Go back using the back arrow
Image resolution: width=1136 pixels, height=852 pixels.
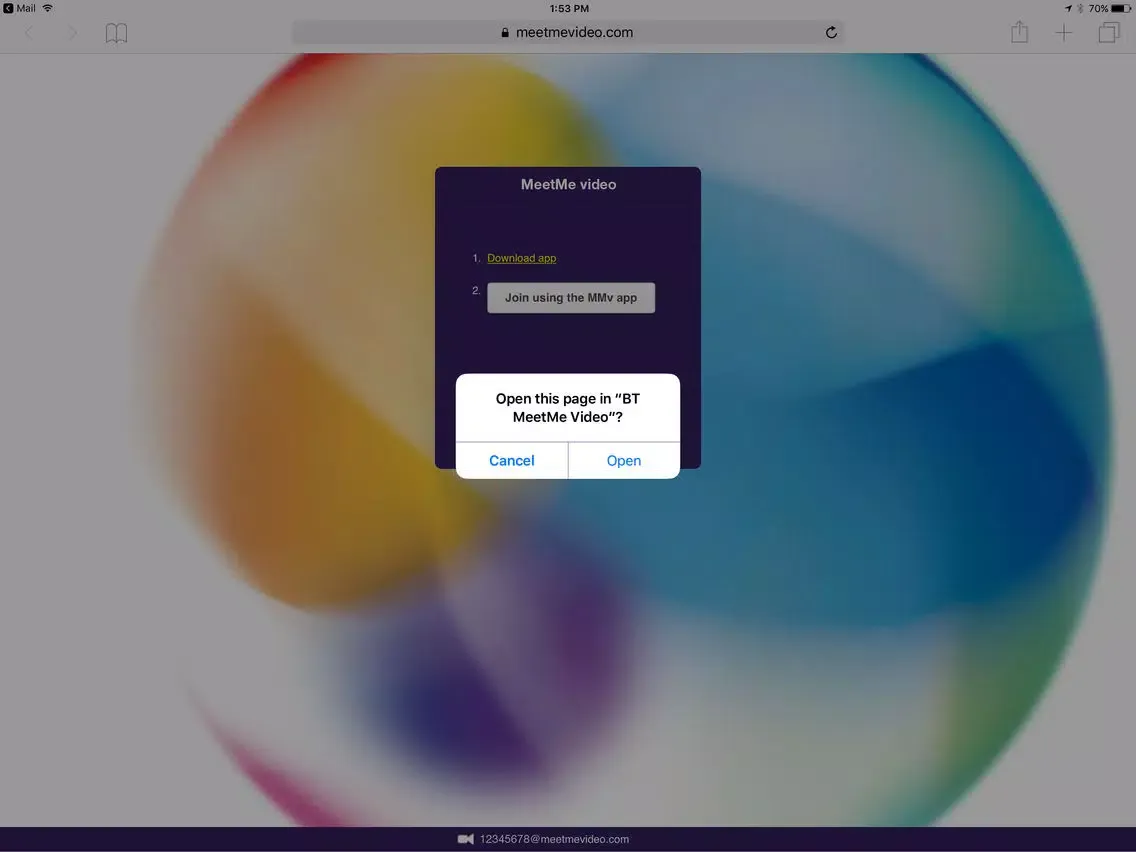[29, 33]
